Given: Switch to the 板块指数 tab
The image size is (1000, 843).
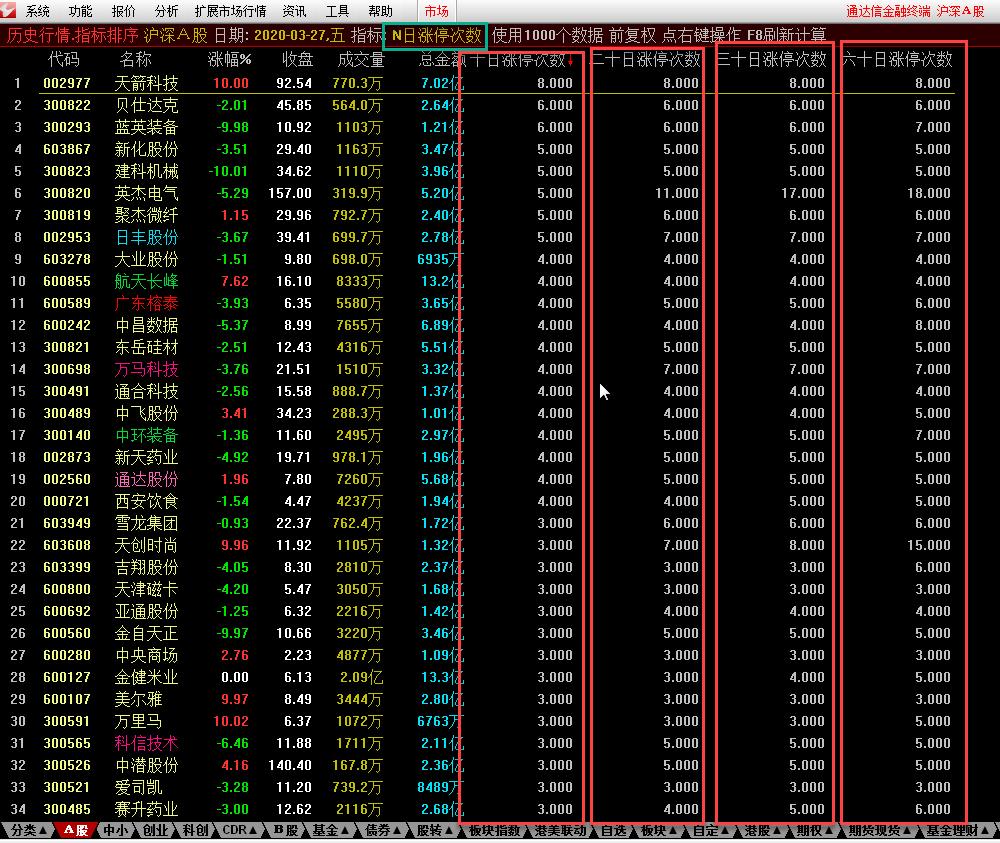Looking at the screenshot, I should [494, 830].
